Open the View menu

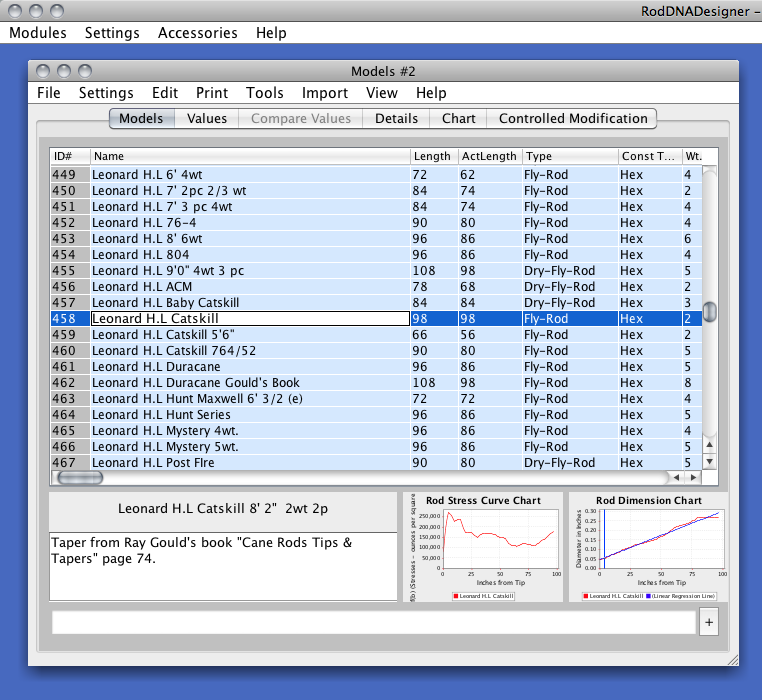[381, 92]
